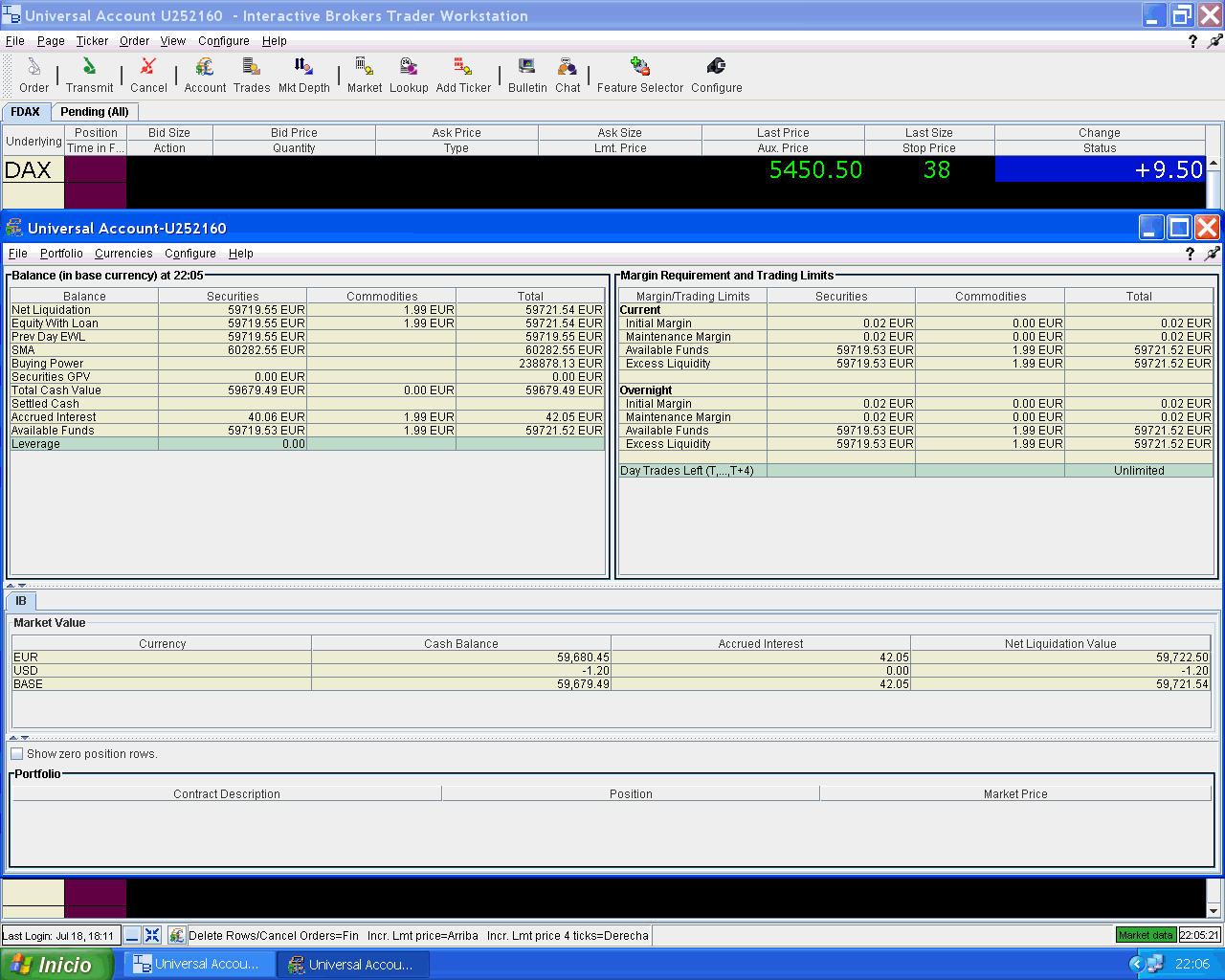The width and height of the screenshot is (1225, 980).
Task: Click the status bar account icon
Action: 176,935
